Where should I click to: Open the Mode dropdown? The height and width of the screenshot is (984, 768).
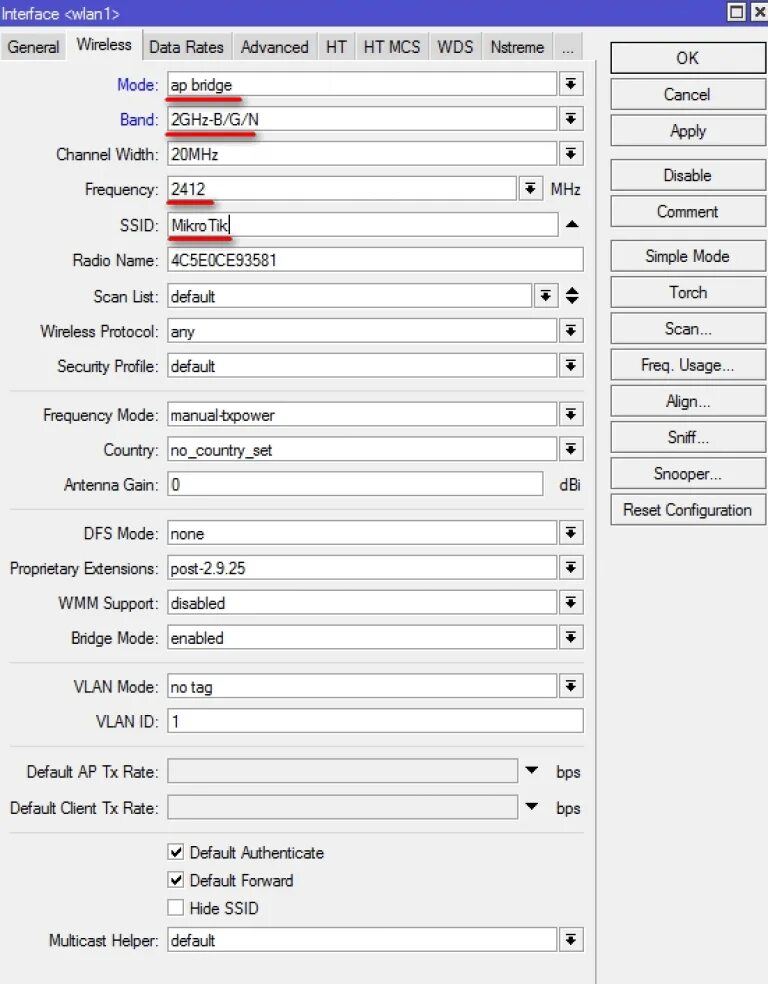click(x=571, y=84)
